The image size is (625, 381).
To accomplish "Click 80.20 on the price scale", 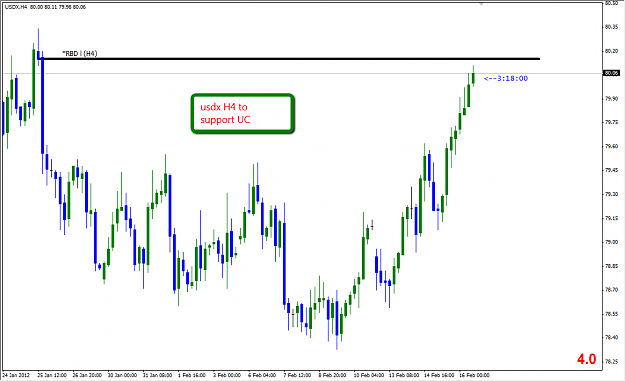I will coord(611,51).
